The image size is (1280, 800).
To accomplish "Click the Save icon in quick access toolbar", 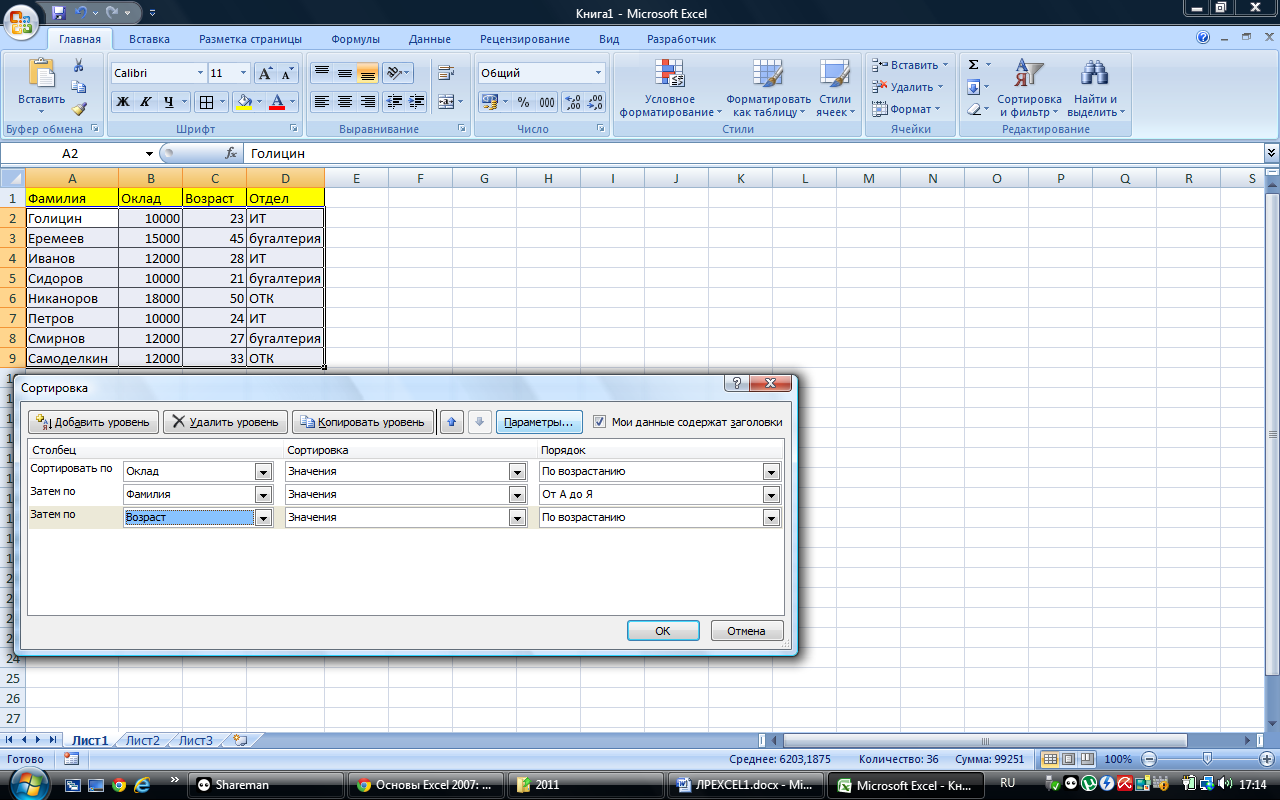I will click(x=60, y=12).
